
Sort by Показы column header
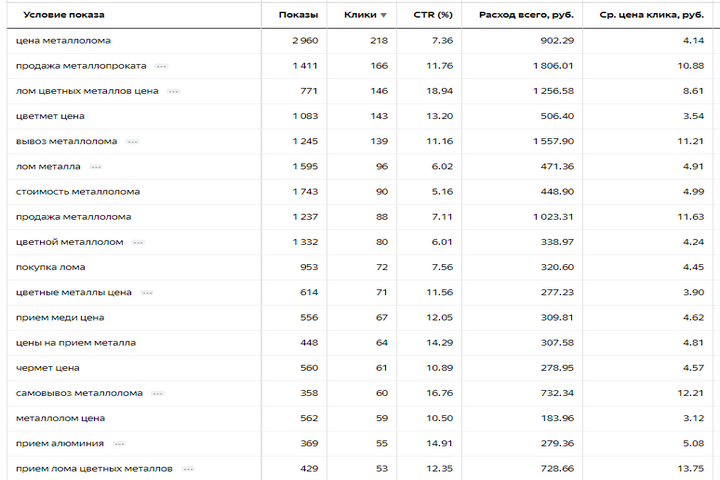pos(298,15)
